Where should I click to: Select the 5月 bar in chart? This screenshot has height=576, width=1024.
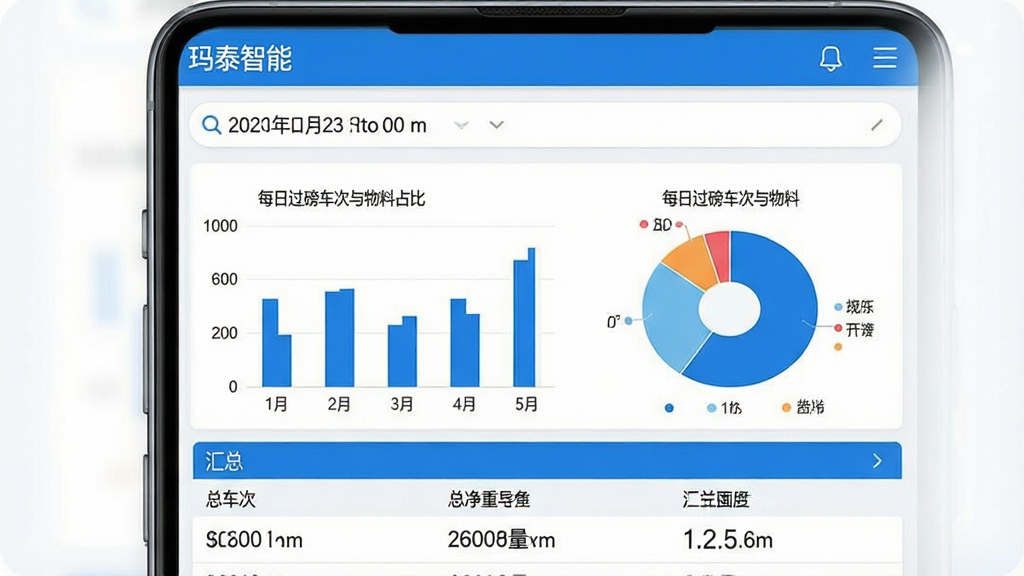[524, 317]
